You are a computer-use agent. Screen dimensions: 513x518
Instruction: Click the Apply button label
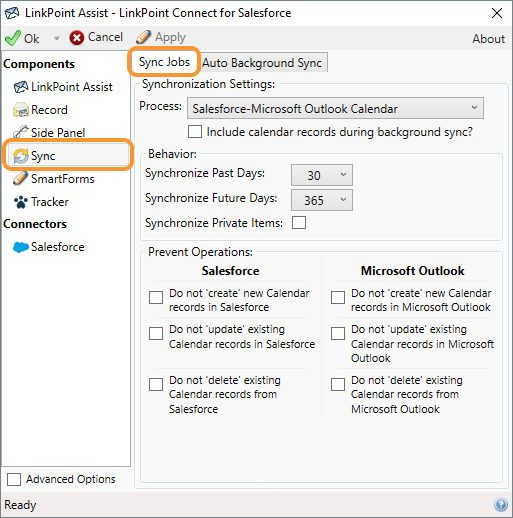170,37
